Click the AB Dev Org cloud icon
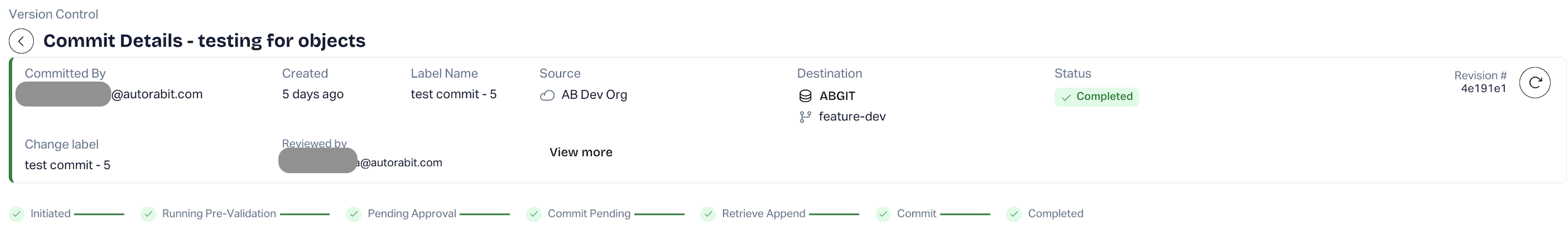 (547, 96)
